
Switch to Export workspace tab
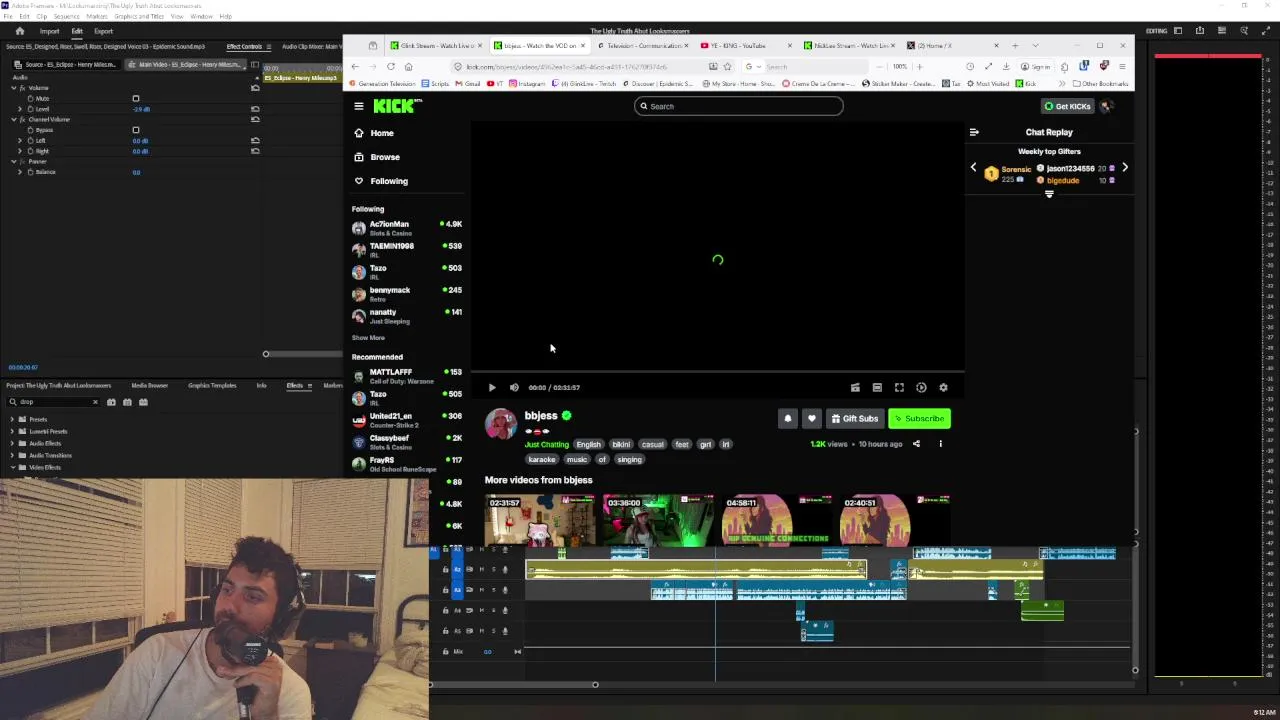coord(104,31)
